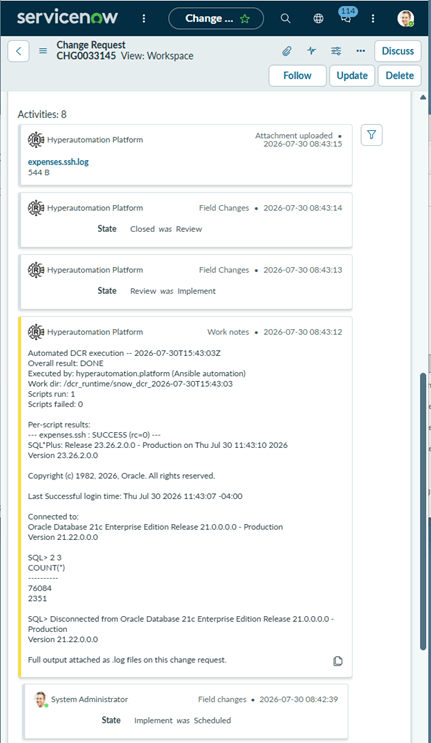Click the Discuss button

tap(398, 51)
